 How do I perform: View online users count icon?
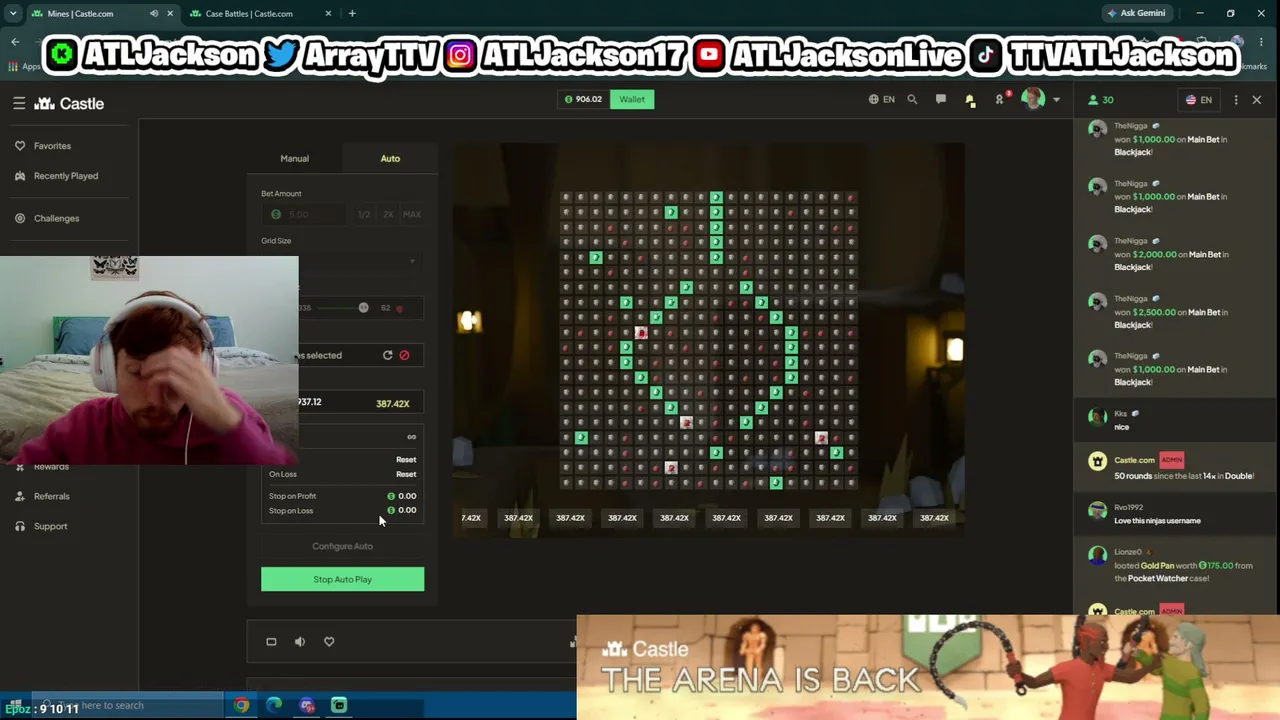coord(1093,100)
